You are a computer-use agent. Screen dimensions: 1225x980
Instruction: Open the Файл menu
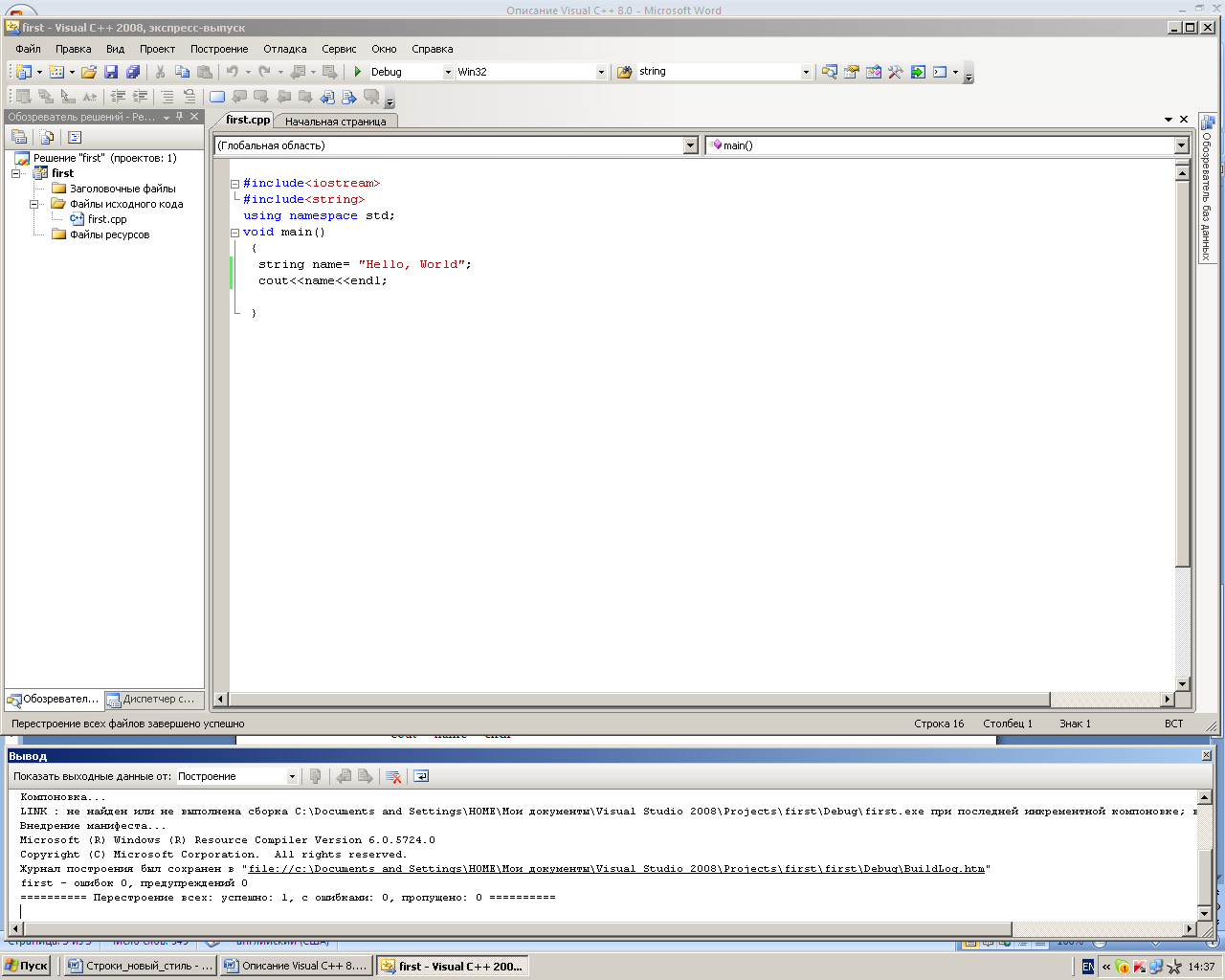[28, 49]
